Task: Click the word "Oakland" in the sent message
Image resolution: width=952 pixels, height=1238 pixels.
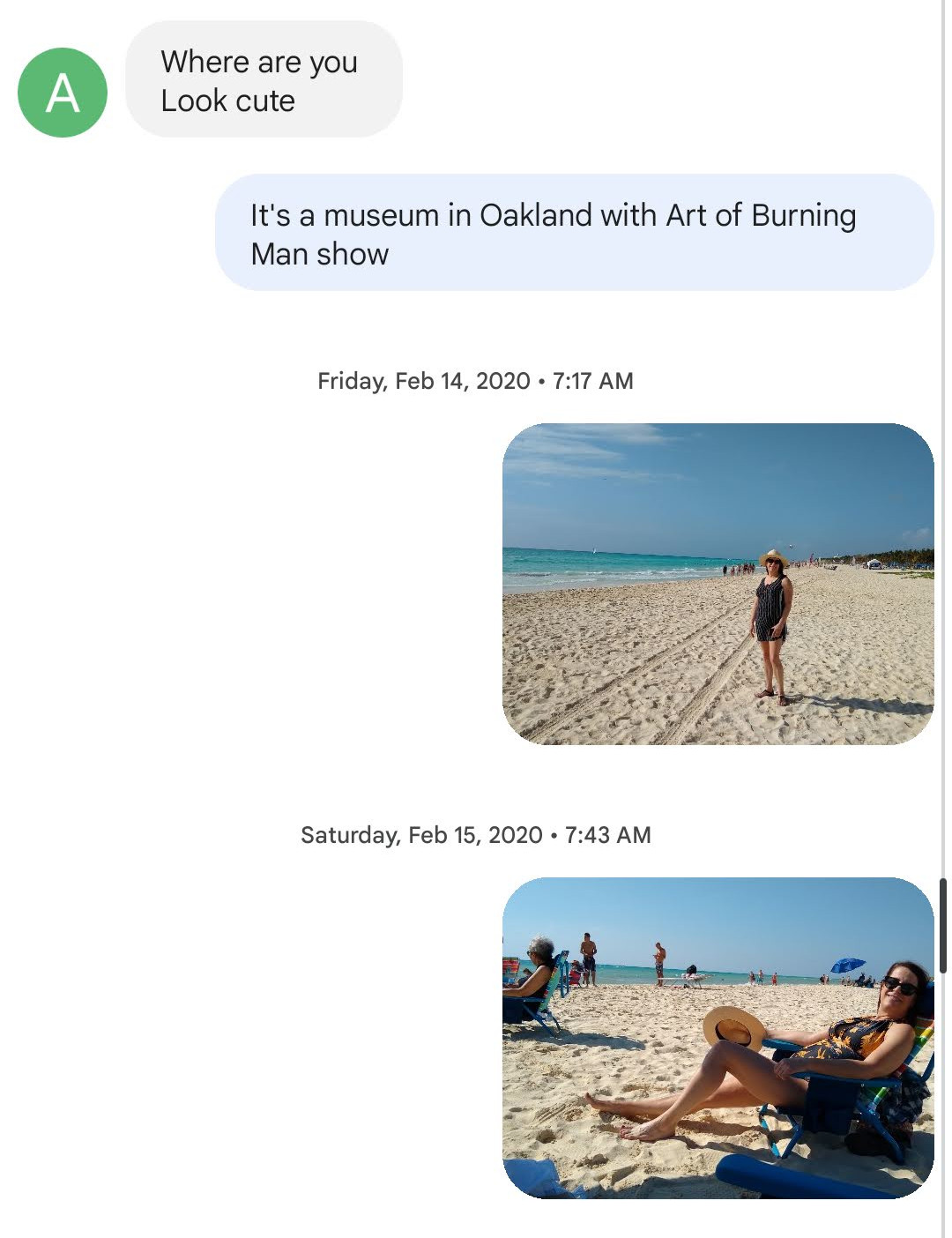Action: [x=535, y=215]
